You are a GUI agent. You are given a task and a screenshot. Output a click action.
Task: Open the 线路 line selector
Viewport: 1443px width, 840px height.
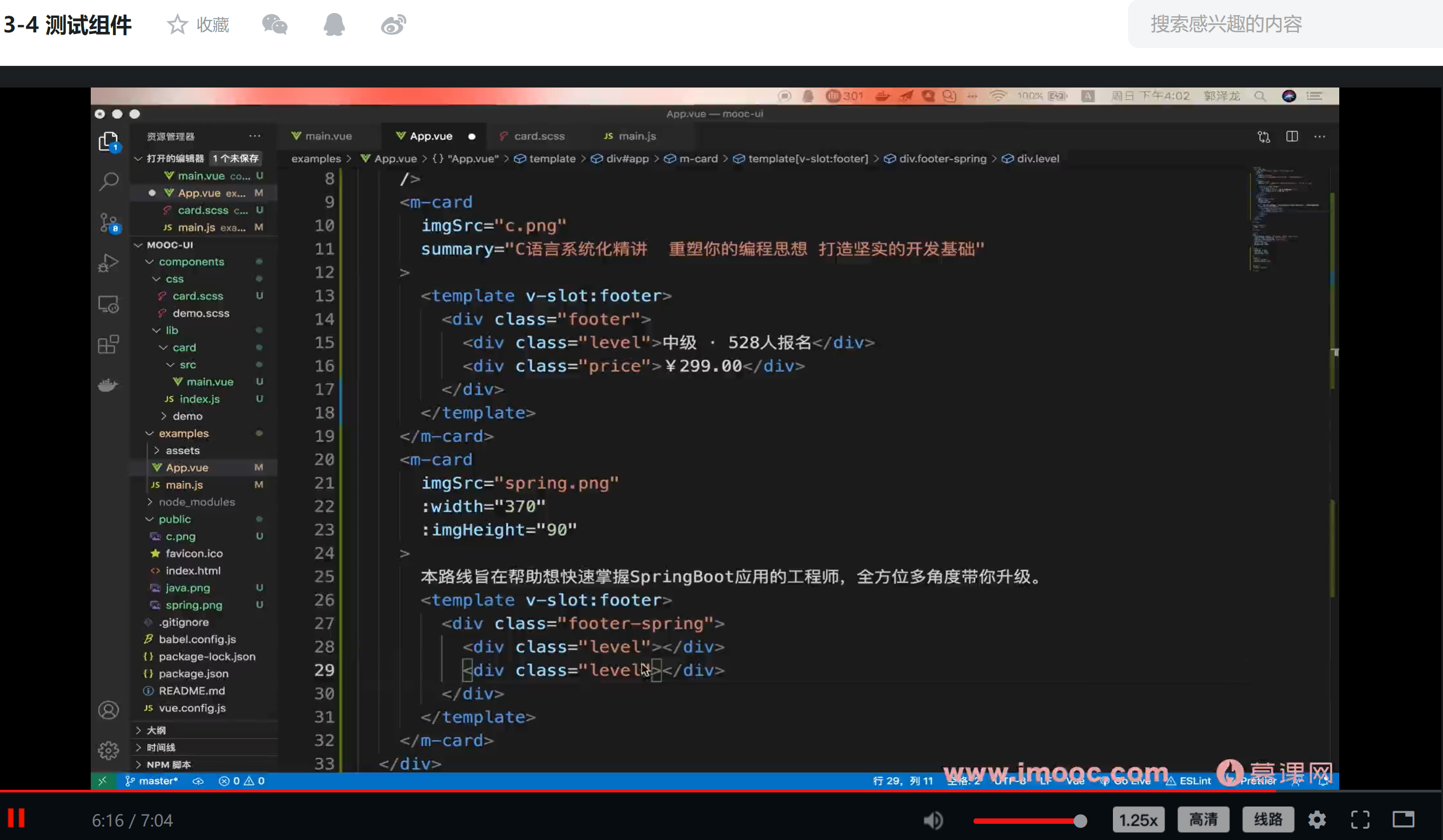[x=1268, y=820]
